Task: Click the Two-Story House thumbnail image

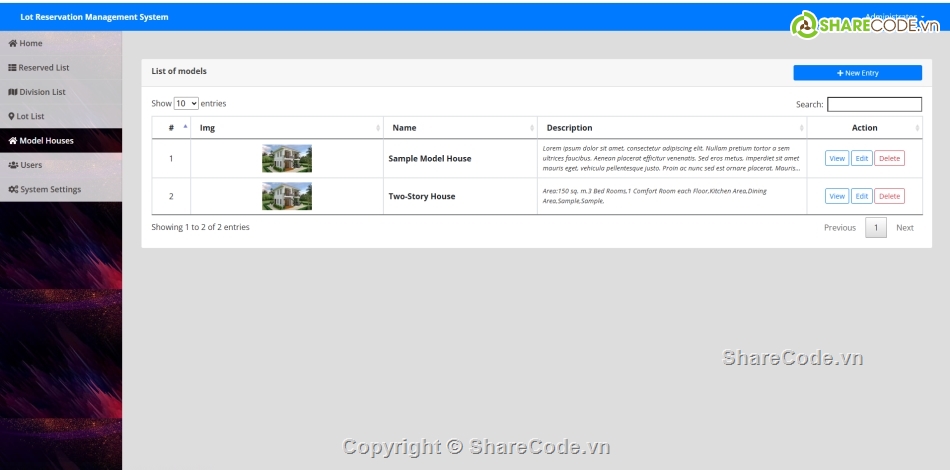Action: (x=287, y=196)
